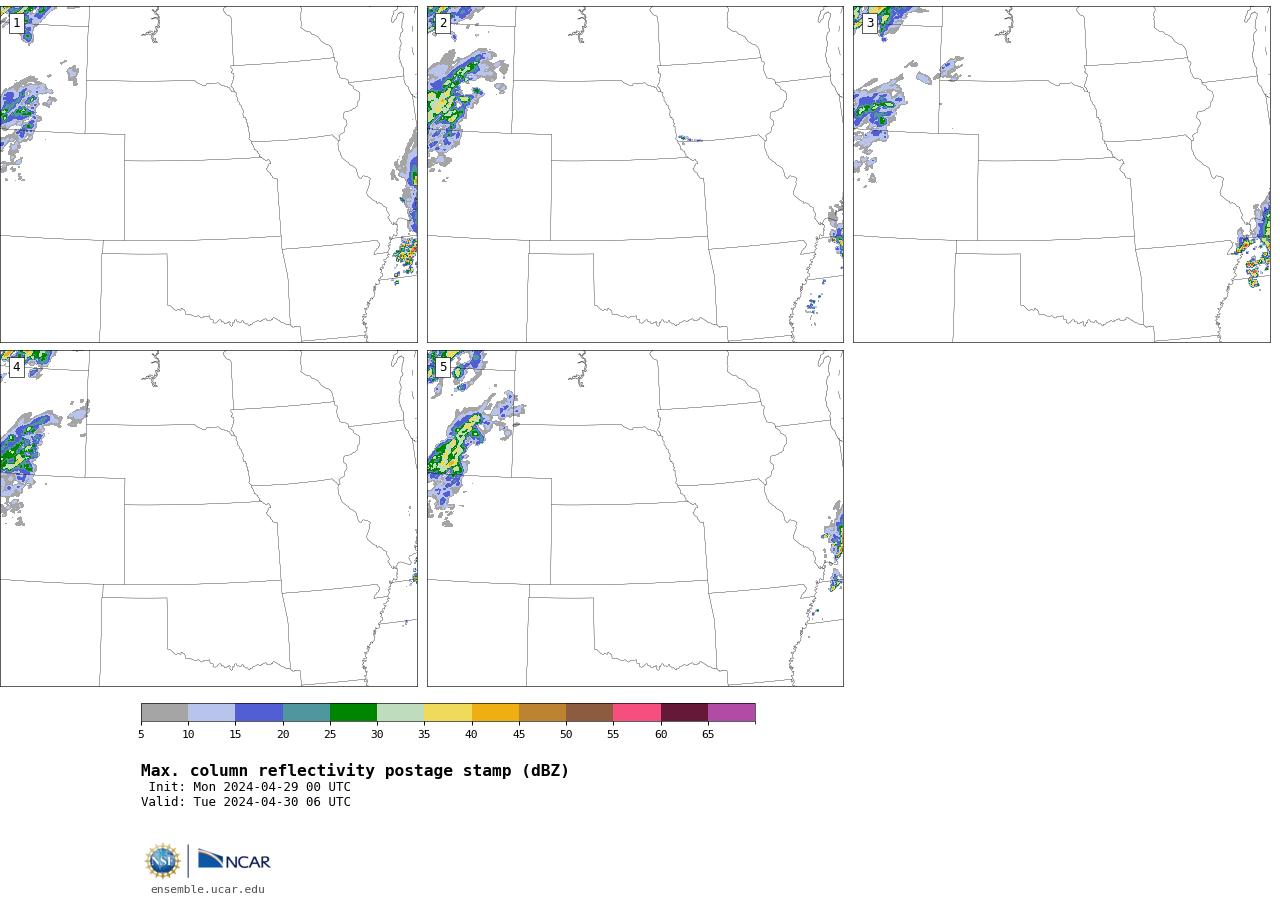Click the pink 55-60 dBZ swatch
This screenshot has height=901, width=1280.
[x=637, y=713]
